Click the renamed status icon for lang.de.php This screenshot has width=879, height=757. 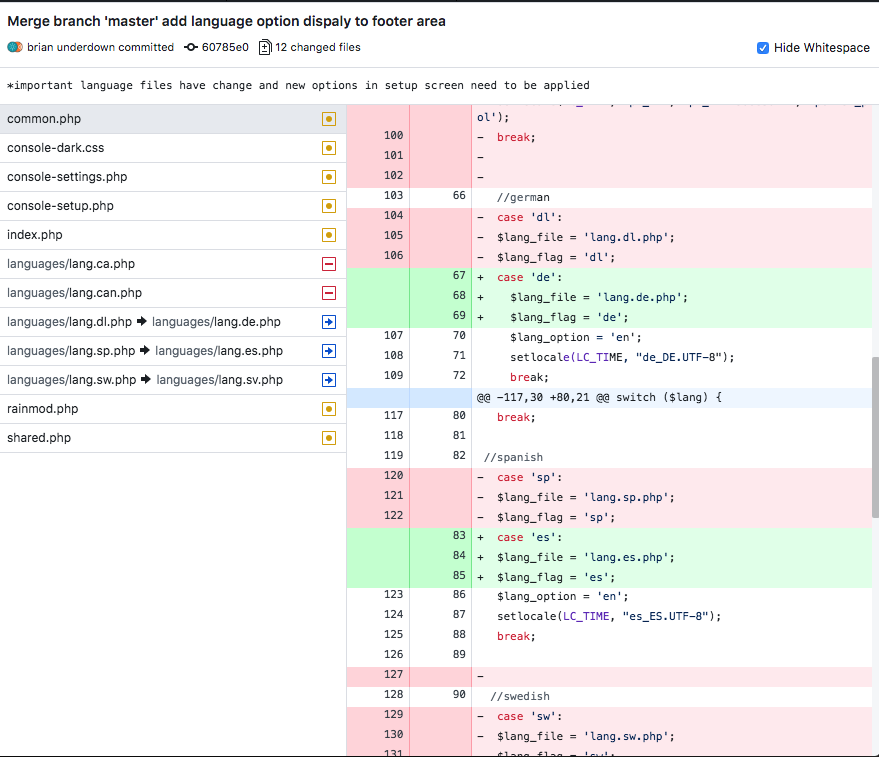[329, 322]
